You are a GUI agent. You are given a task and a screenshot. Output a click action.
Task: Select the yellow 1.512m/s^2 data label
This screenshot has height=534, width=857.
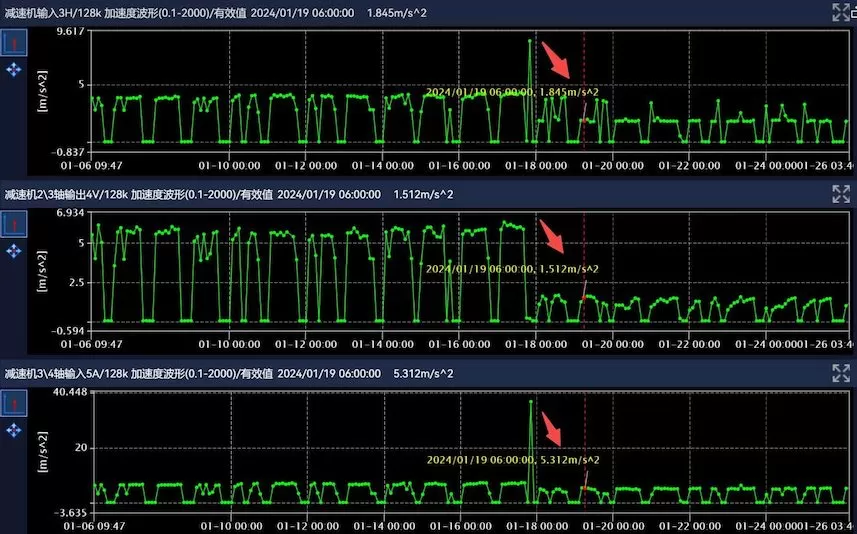512,269
